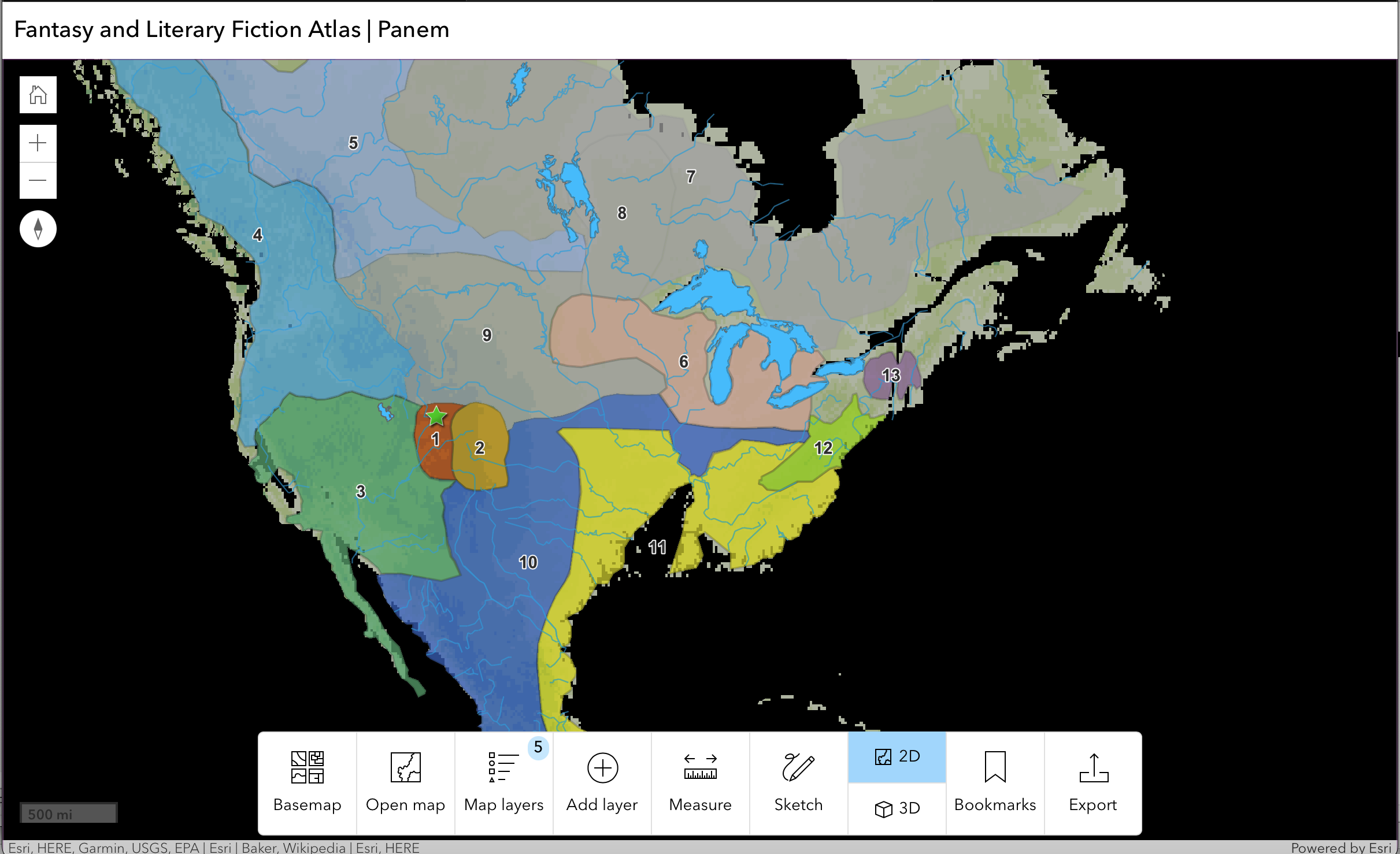Select the District 3 label
This screenshot has height=854, width=1400.
point(361,492)
